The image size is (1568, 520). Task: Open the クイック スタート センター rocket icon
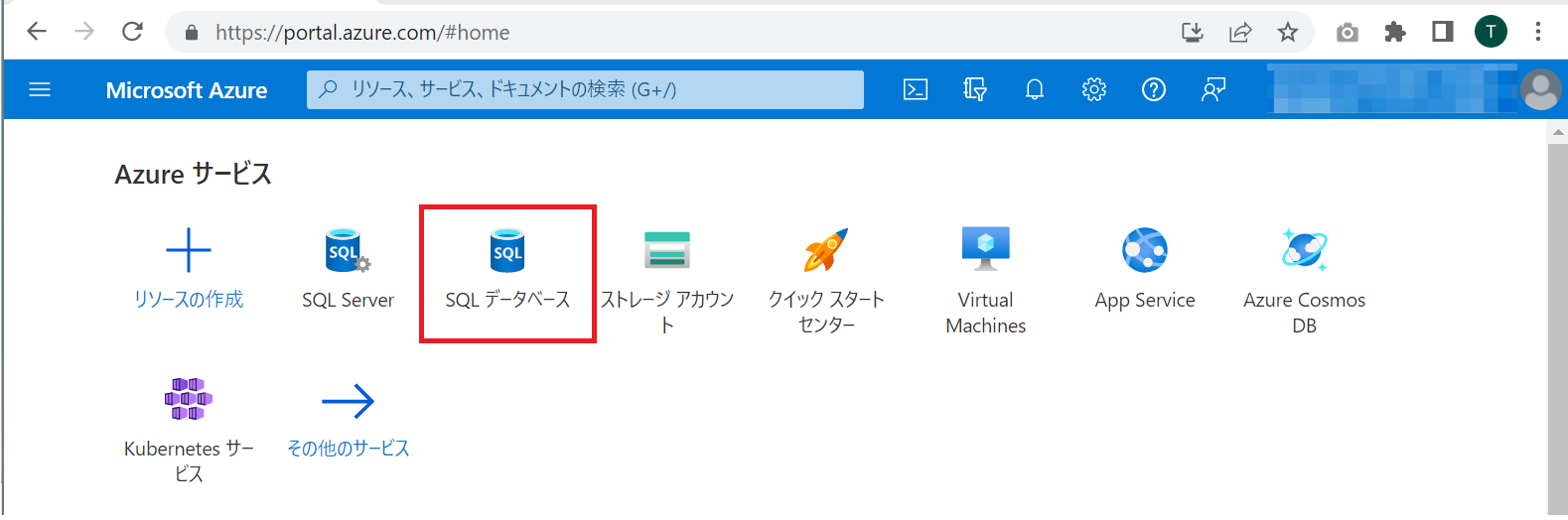[x=826, y=250]
